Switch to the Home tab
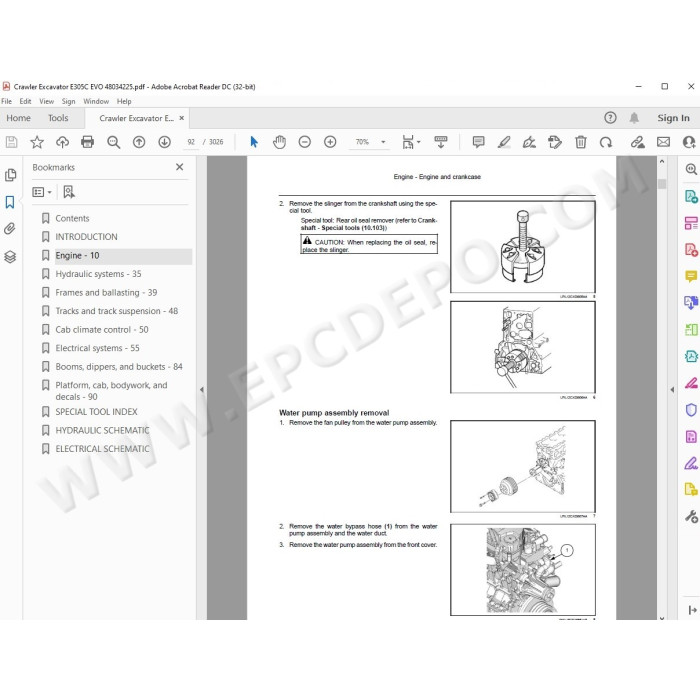 click(18, 118)
